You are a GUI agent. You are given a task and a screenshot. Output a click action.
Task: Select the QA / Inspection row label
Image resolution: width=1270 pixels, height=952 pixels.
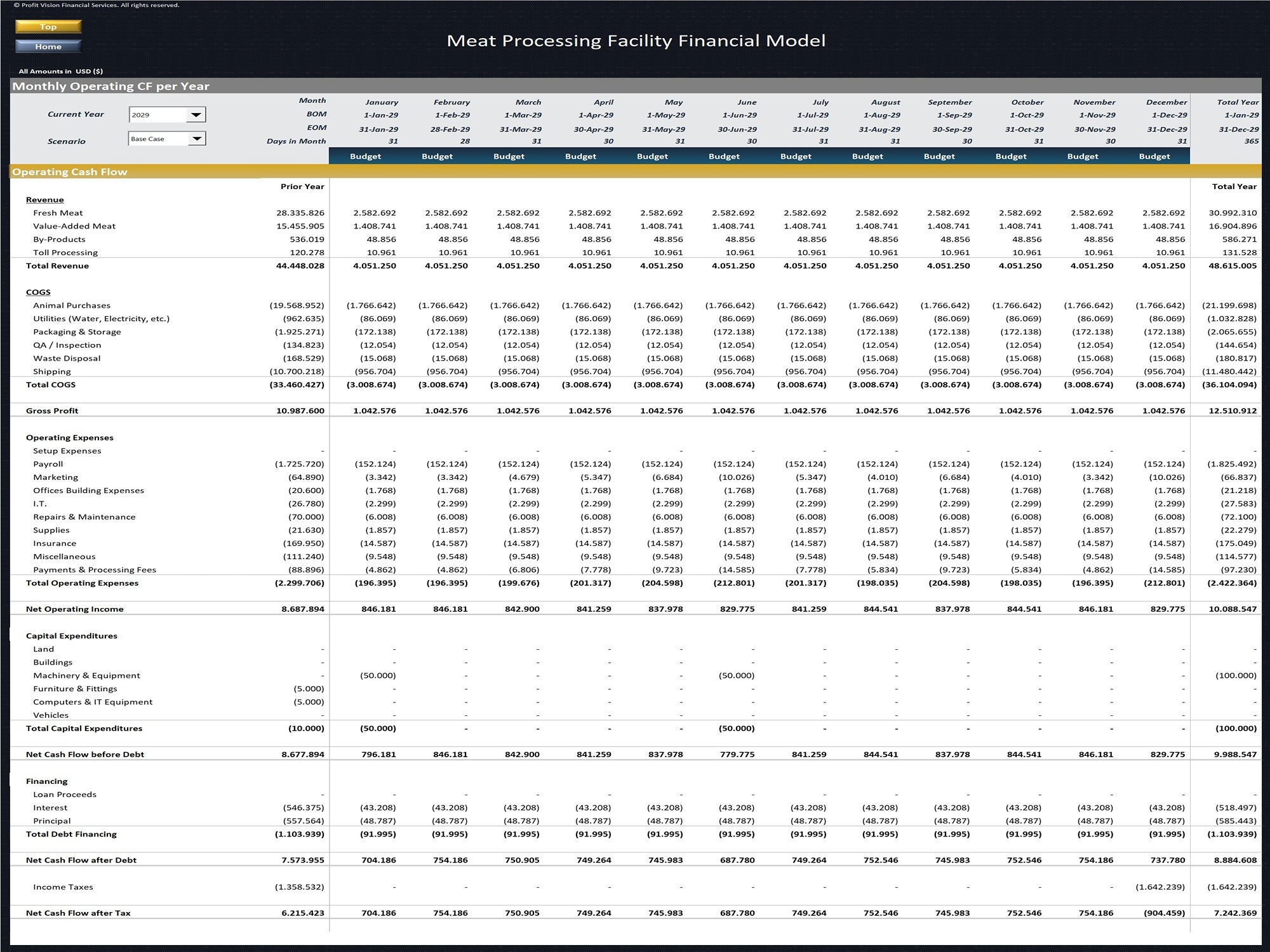[67, 345]
